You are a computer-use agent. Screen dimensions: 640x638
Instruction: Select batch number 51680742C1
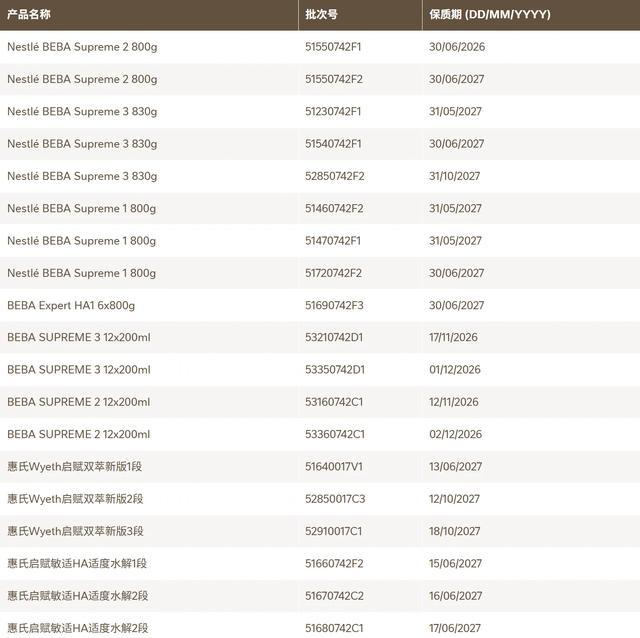pyautogui.click(x=334, y=628)
